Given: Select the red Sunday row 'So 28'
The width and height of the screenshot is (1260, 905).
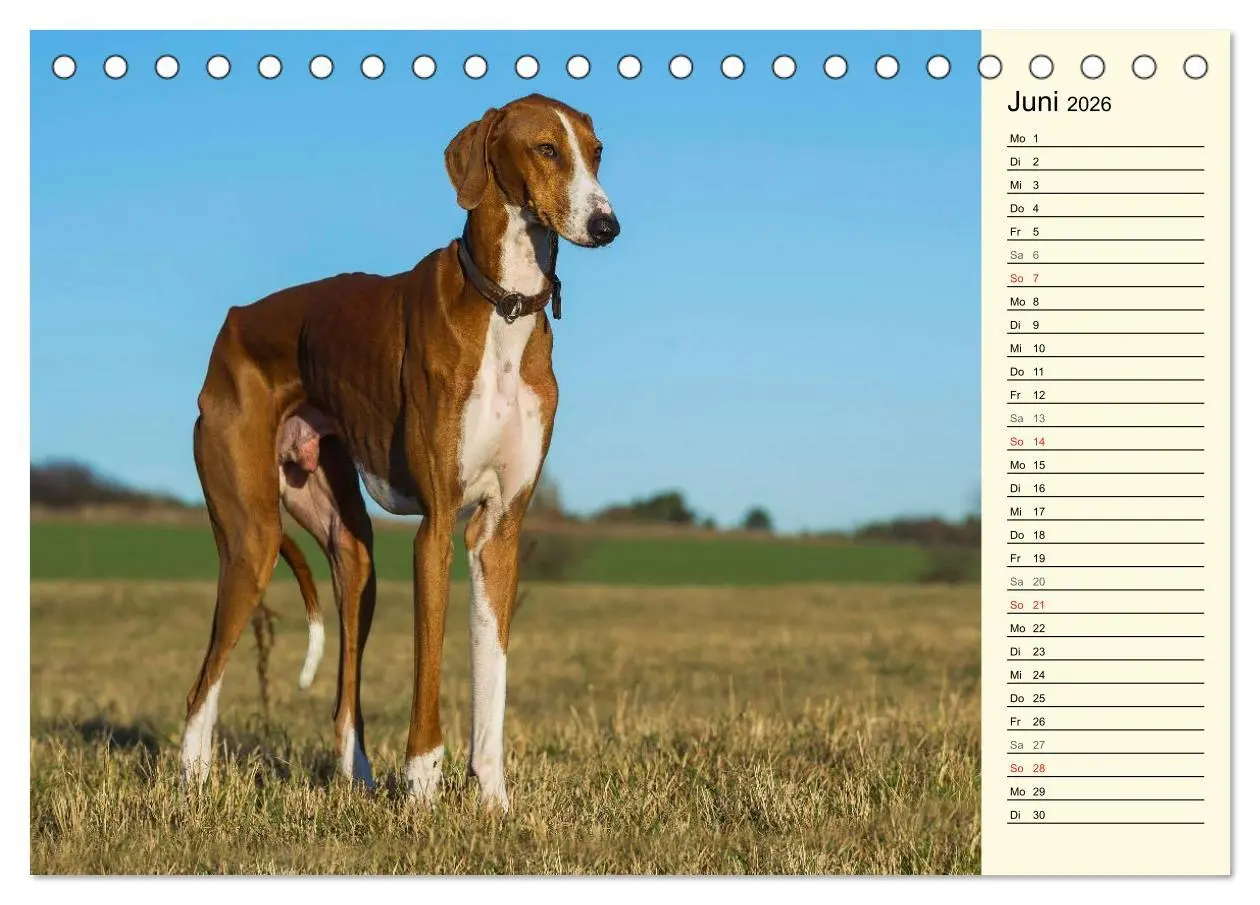Looking at the screenshot, I should point(1105,768).
